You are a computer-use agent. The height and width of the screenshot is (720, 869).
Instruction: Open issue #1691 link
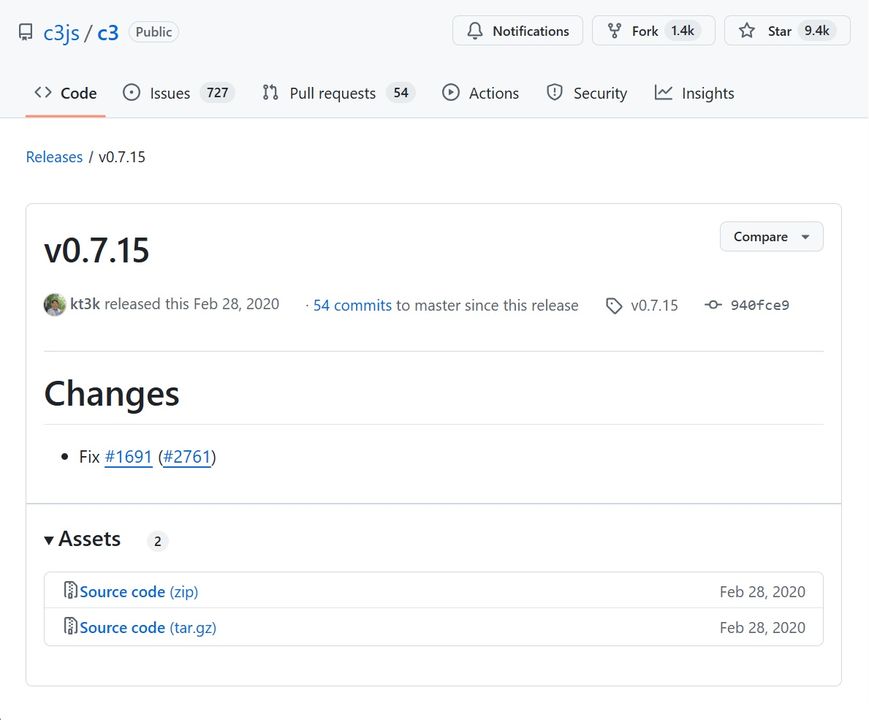pyautogui.click(x=128, y=457)
